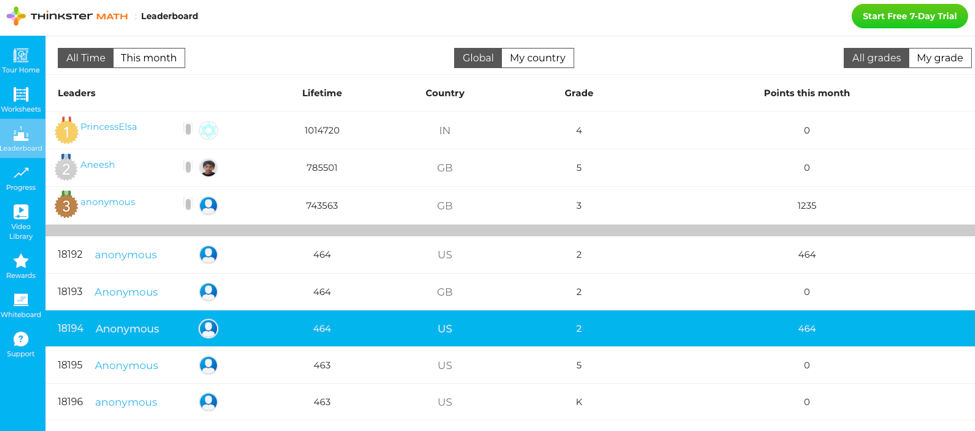Switch to My country filter

pos(537,58)
